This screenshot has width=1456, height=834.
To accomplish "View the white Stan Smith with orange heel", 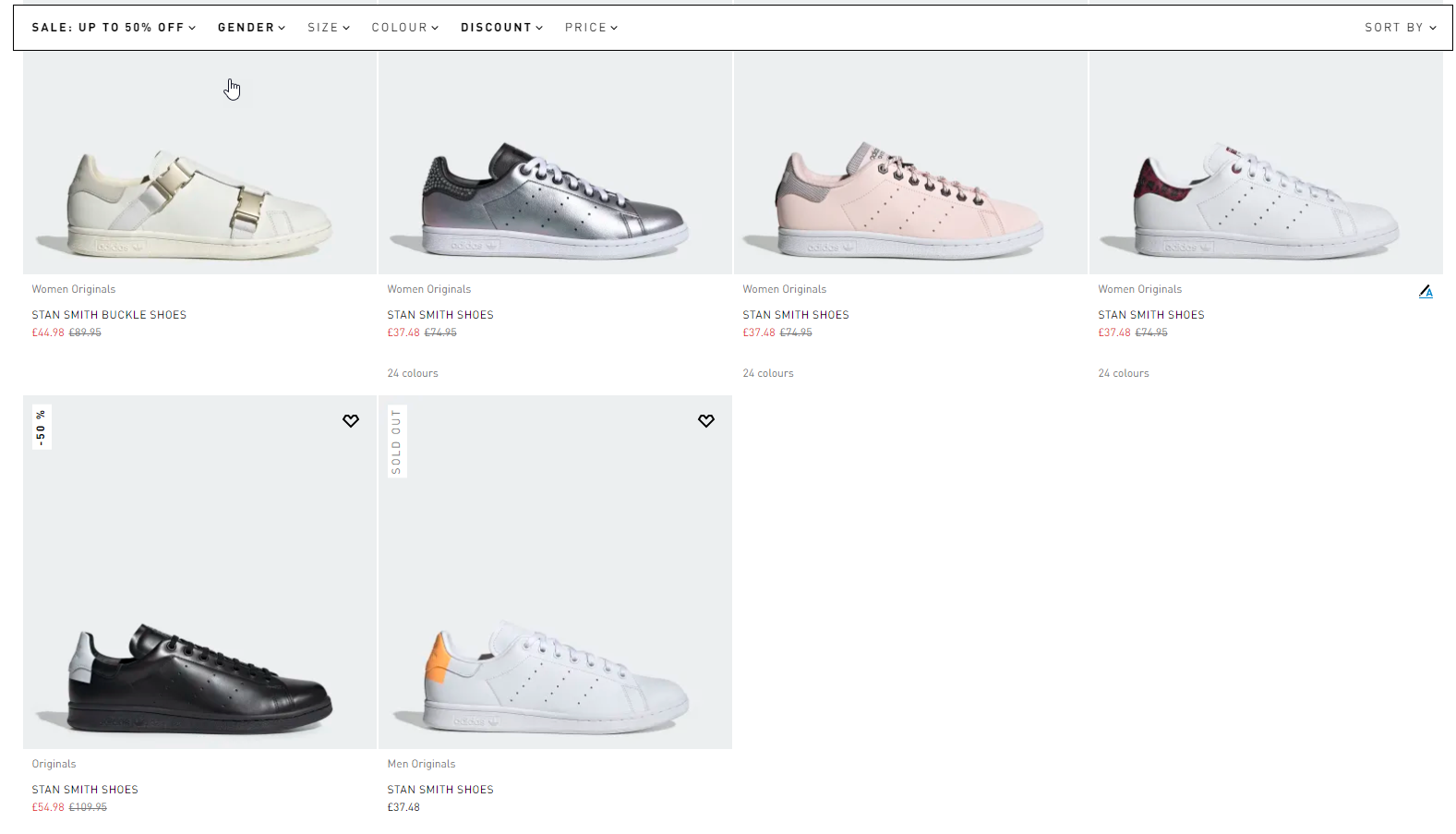I will 555,573.
